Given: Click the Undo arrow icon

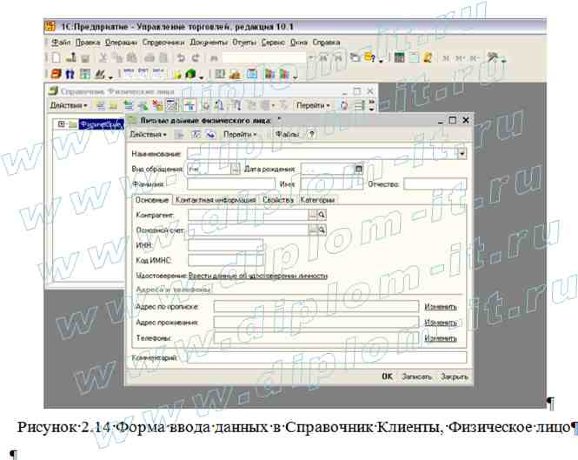Looking at the screenshot, I should pos(181,58).
